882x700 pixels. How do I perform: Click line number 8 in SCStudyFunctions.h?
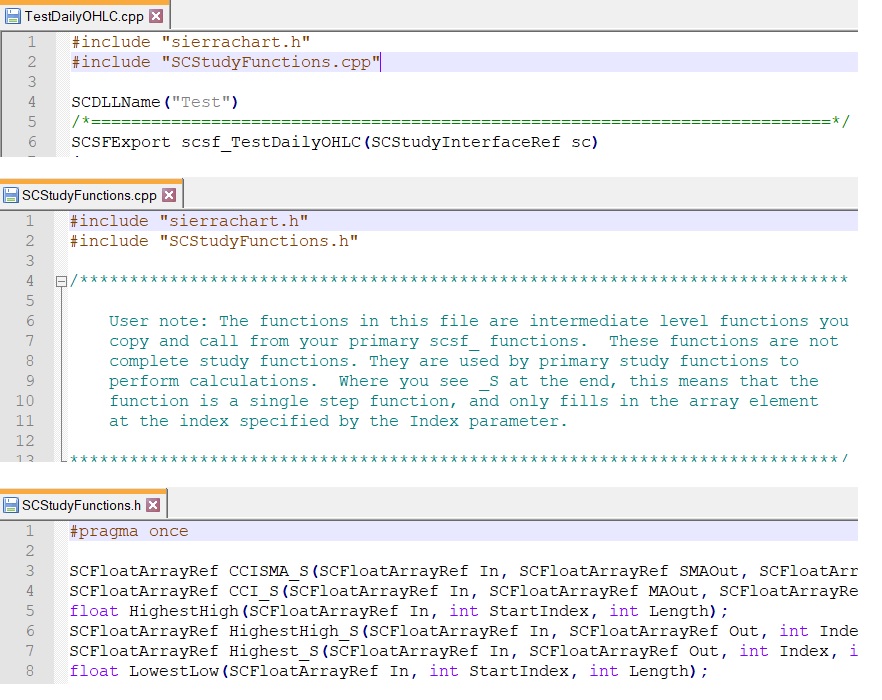[x=30, y=671]
